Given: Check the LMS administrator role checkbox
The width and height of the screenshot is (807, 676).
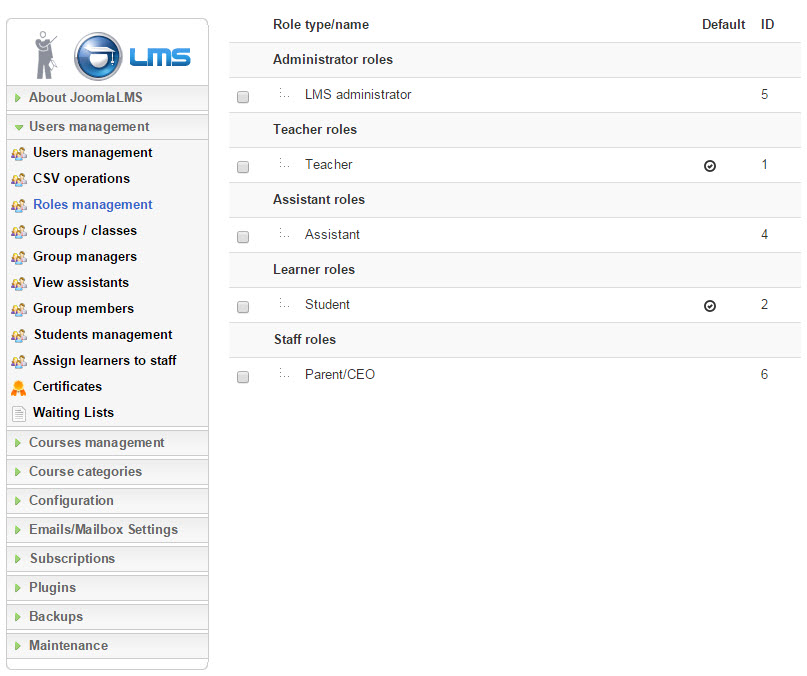Looking at the screenshot, I should (243, 97).
